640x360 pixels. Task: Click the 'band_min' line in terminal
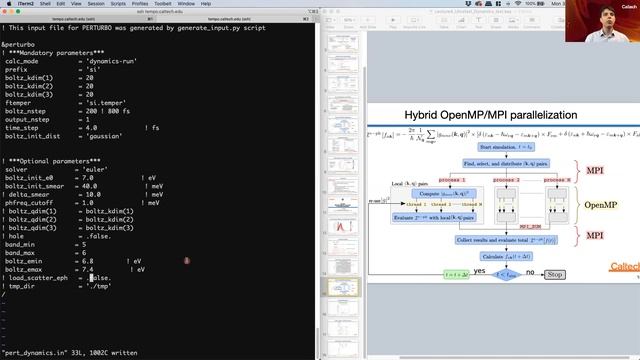[45, 244]
